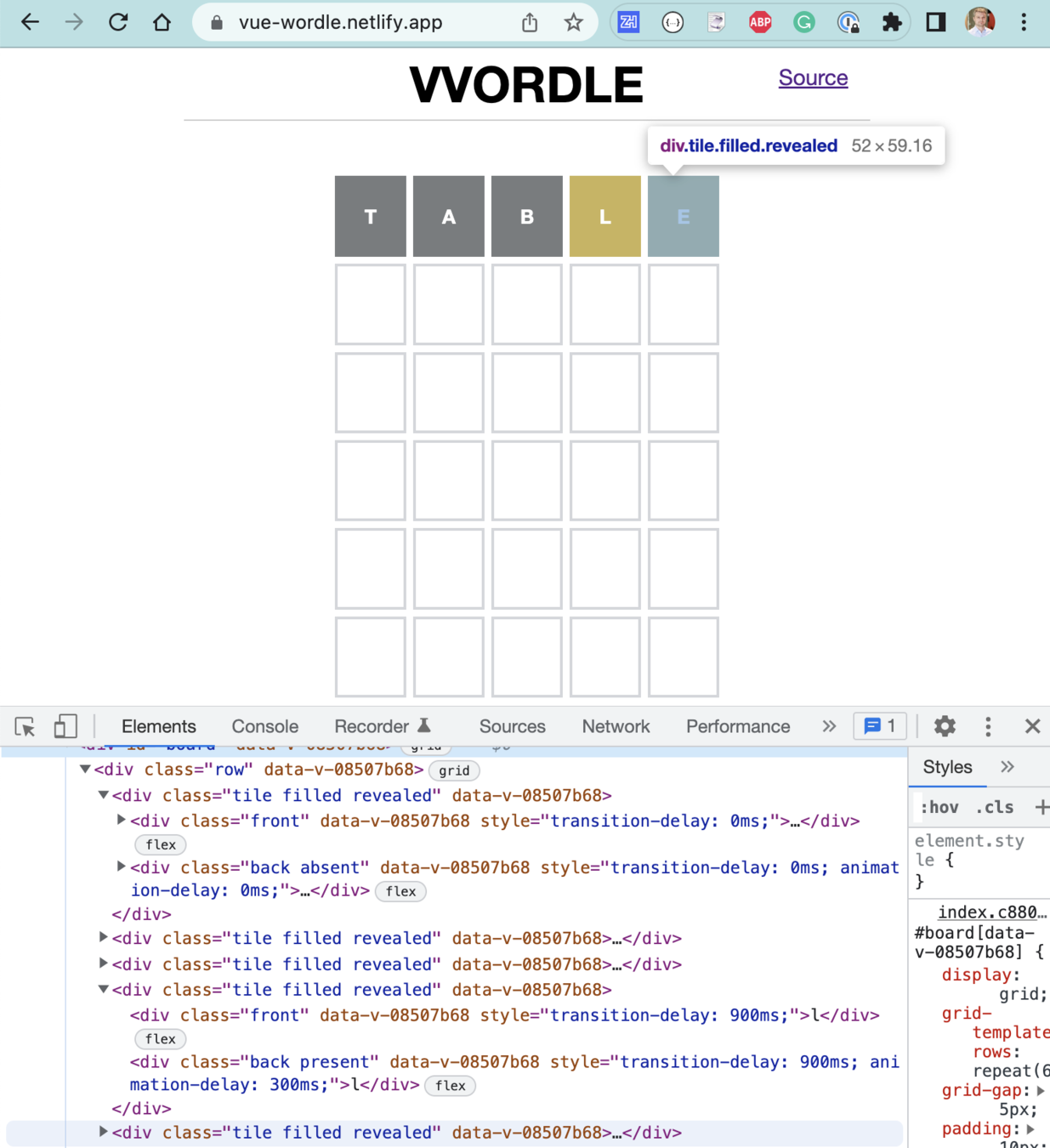The height and width of the screenshot is (1148, 1050).
Task: Open the Sources tab
Action: tap(513, 726)
